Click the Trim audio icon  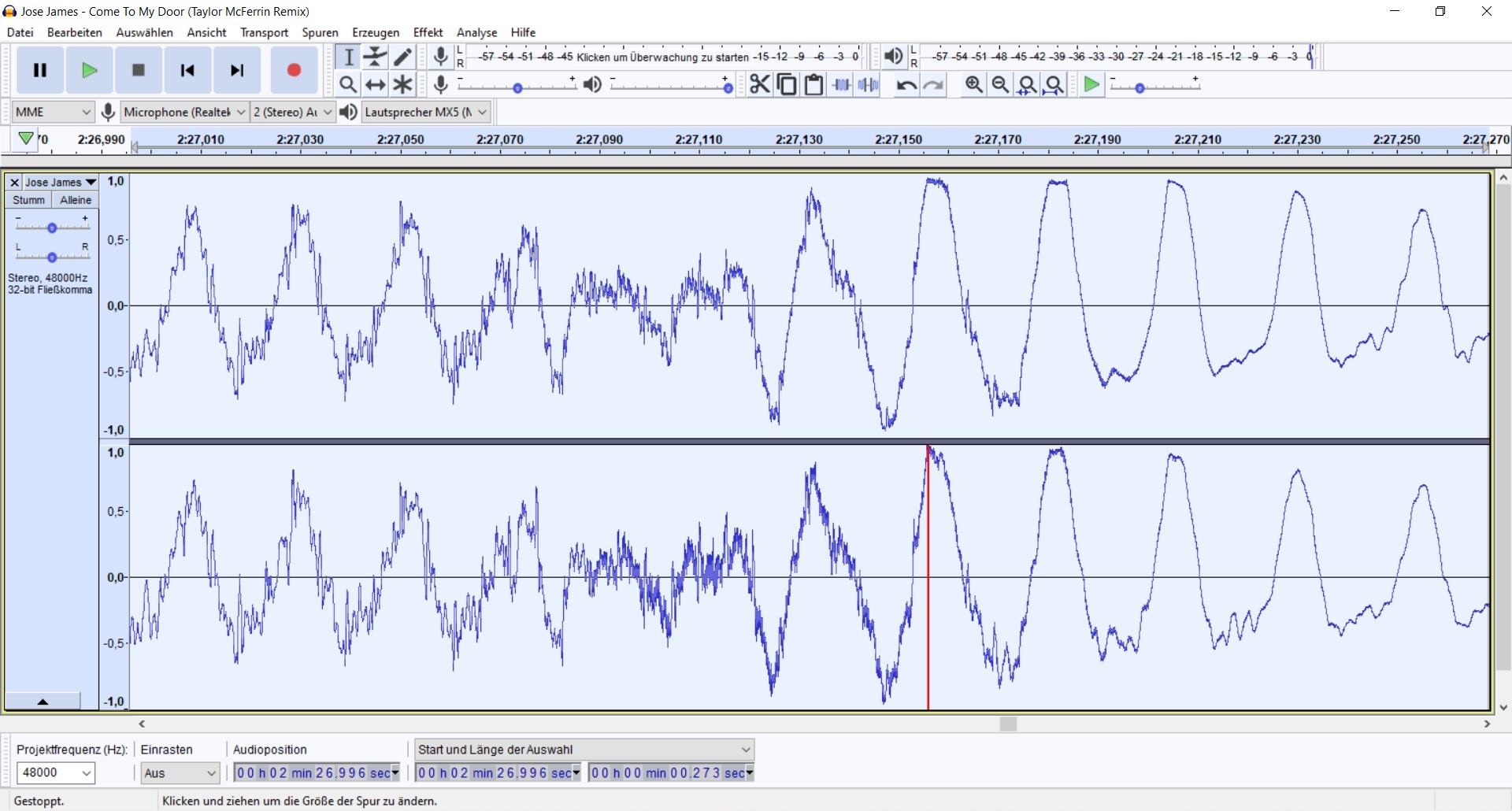click(841, 85)
